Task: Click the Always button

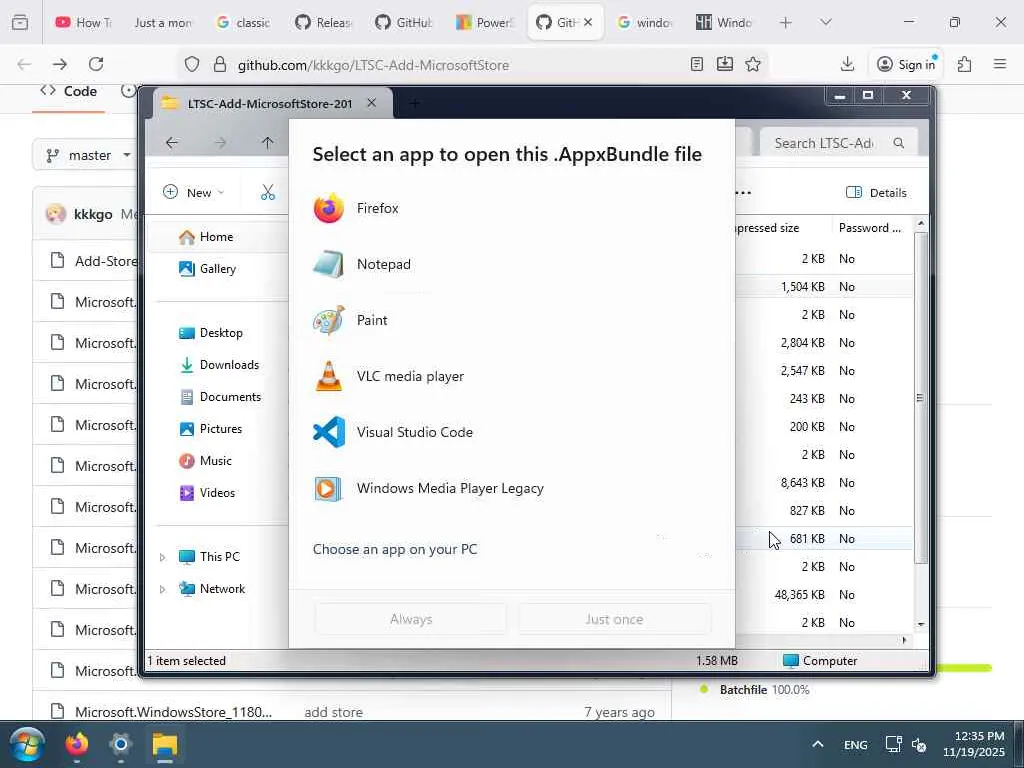Action: [x=411, y=619]
